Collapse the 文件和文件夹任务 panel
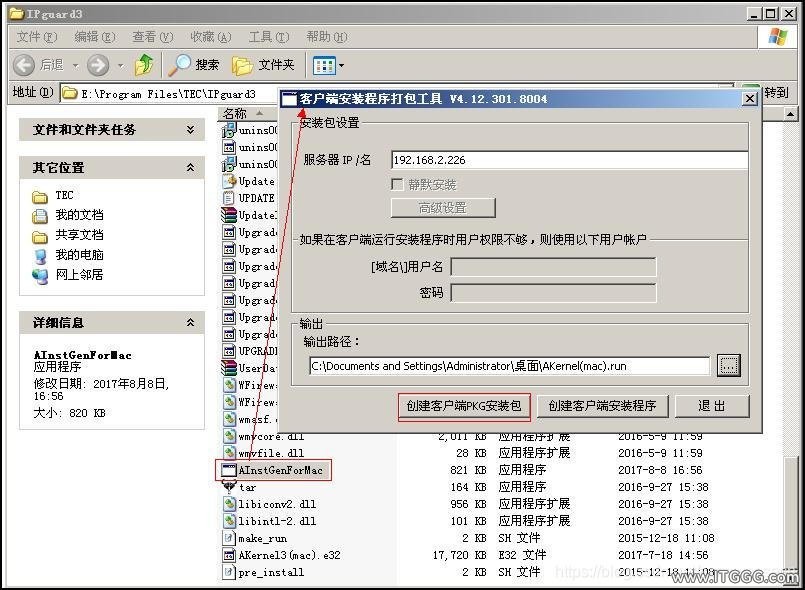Screen dimensions: 805x590 (190, 129)
